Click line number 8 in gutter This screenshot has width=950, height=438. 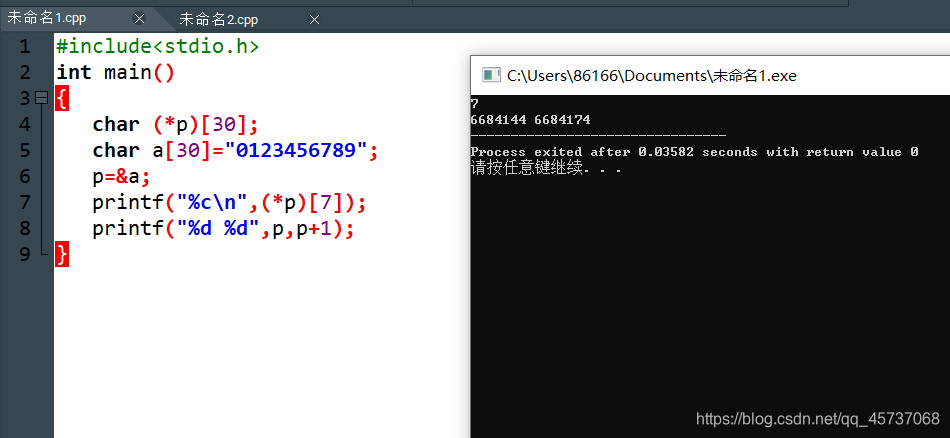click(x=24, y=228)
